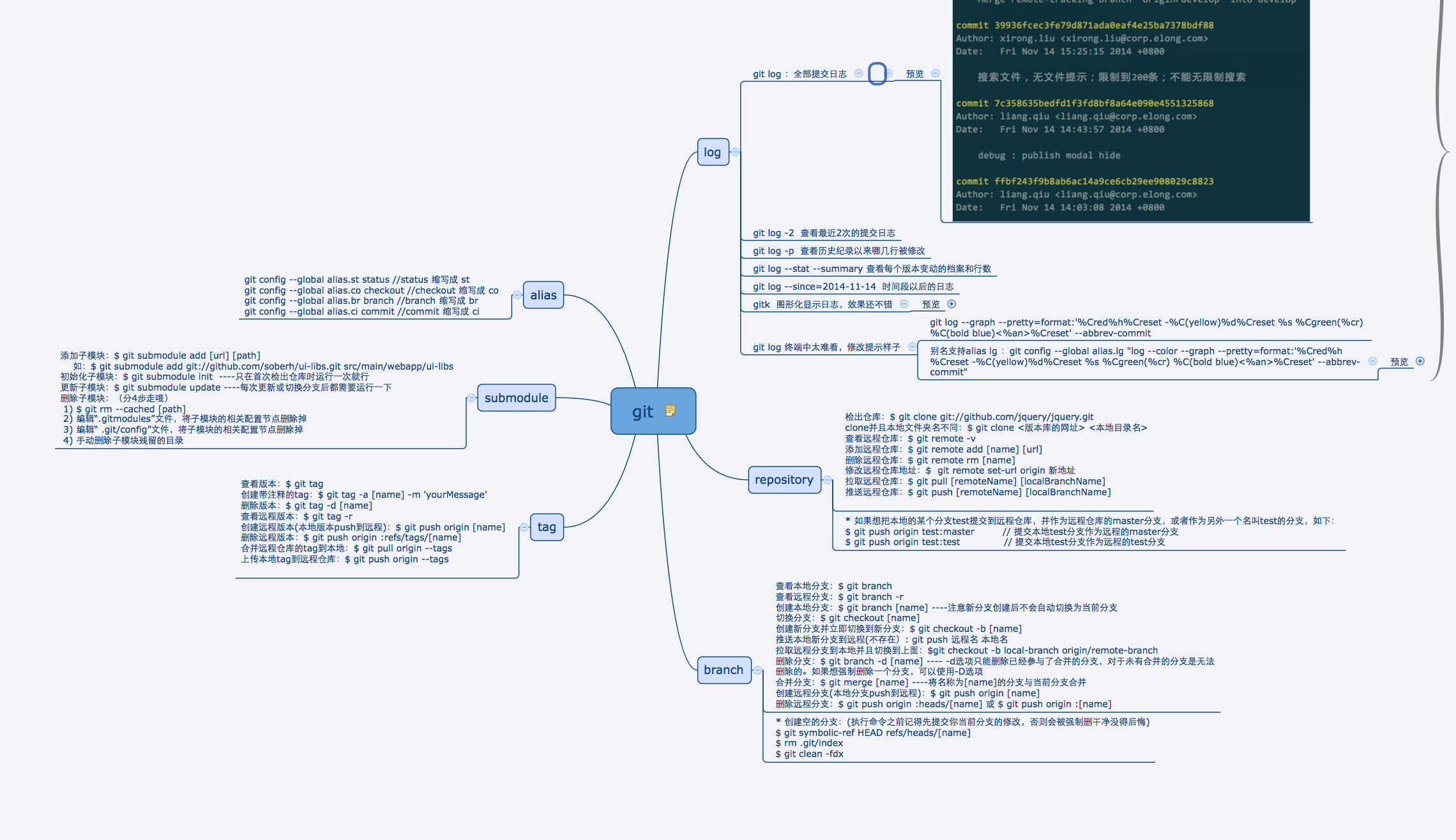Expand the 预览 node beside the gitk entry

coord(952,304)
